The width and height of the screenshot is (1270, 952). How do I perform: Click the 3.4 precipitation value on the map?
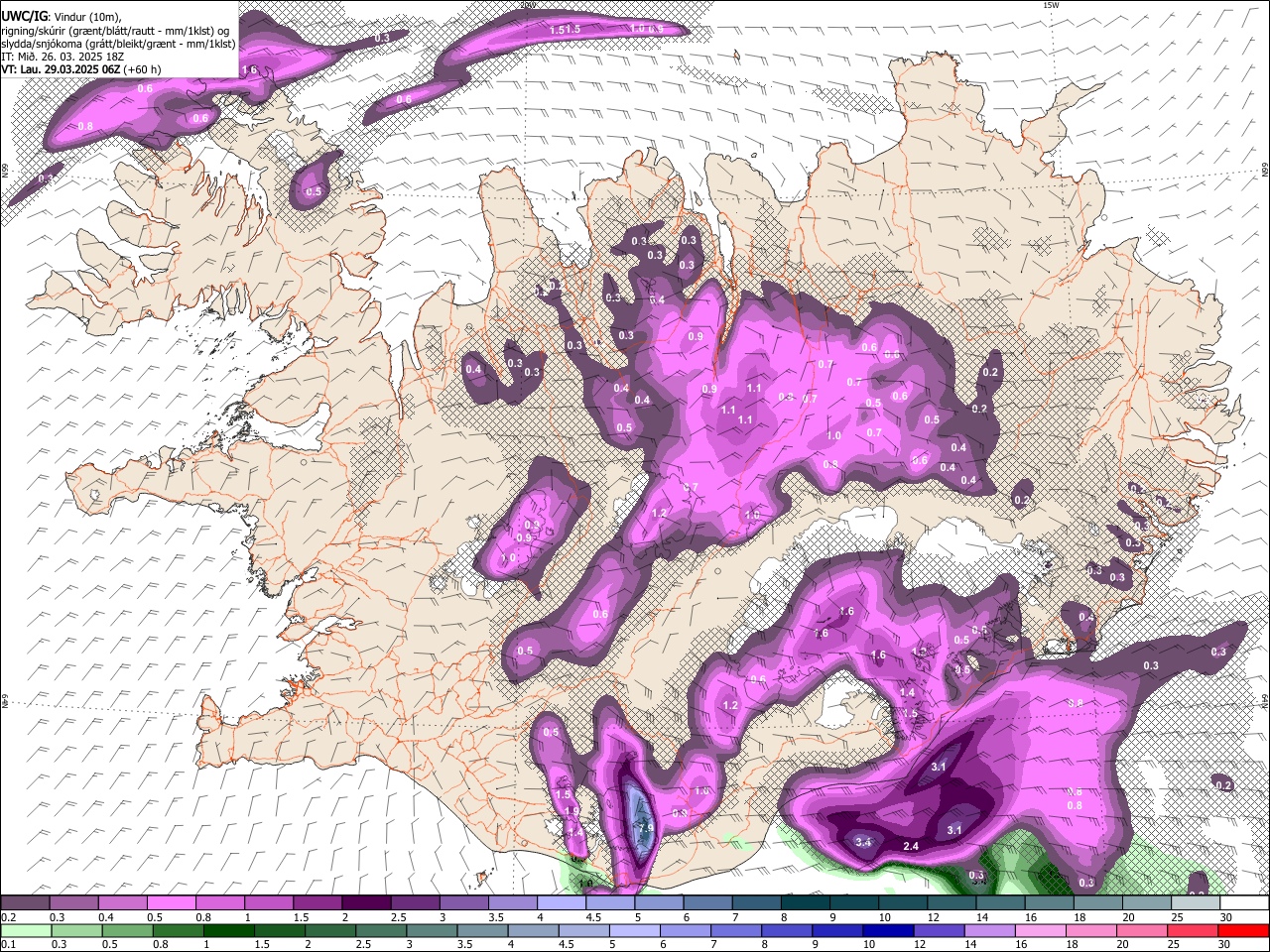coord(863,842)
